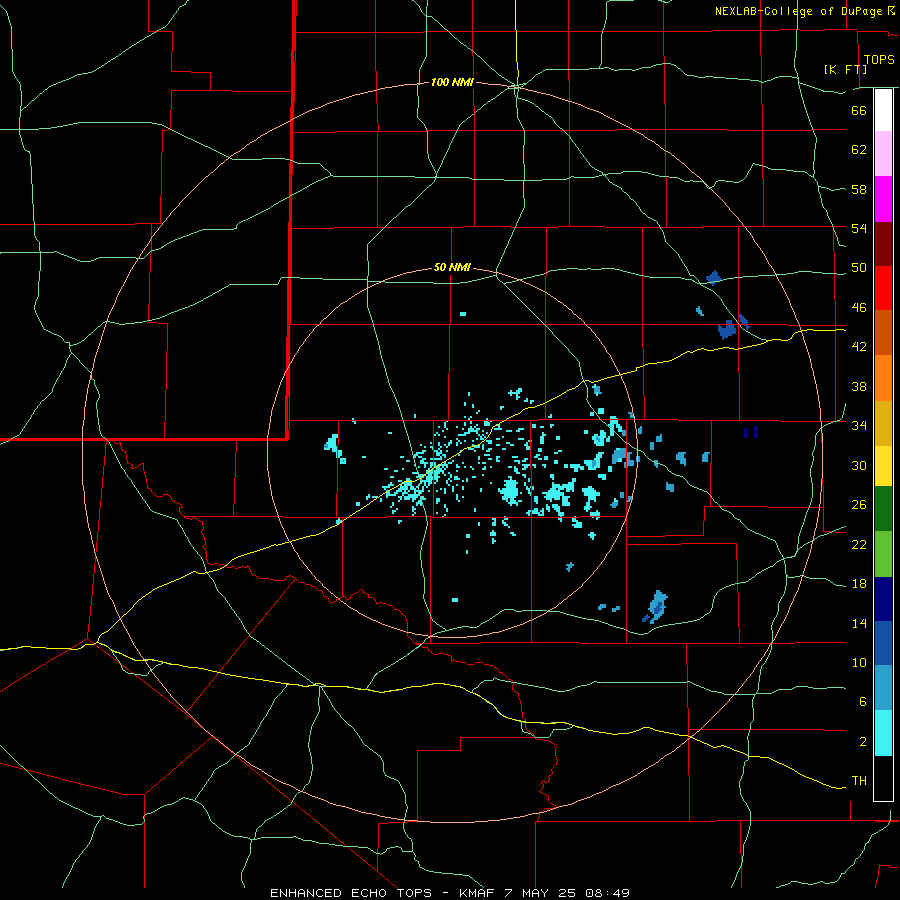Click the dark navy echo pair east of radar
The height and width of the screenshot is (900, 900).
coord(751,432)
